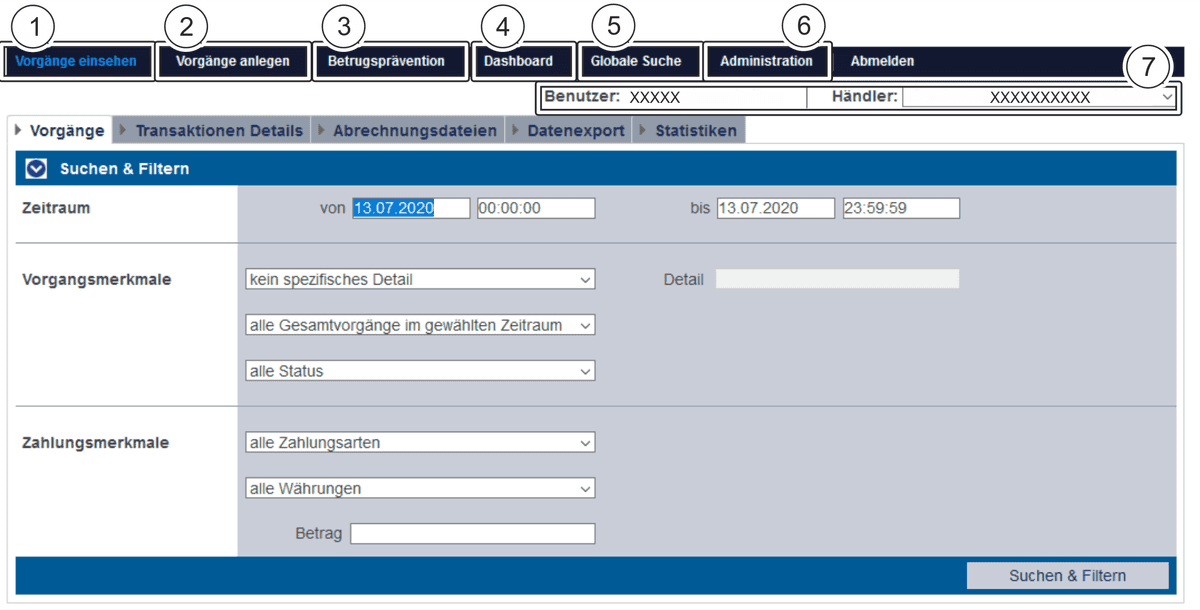Open the Dashboard menu item
The height and width of the screenshot is (610, 1200).
click(x=518, y=61)
